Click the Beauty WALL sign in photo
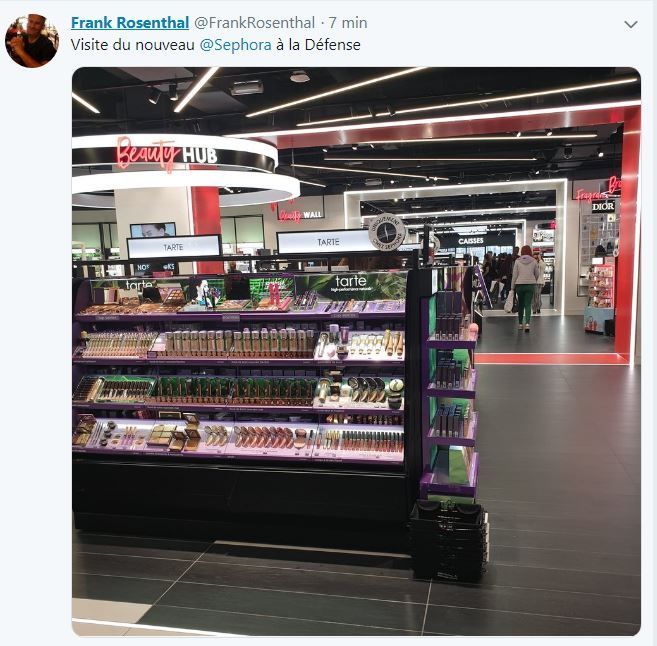This screenshot has width=657, height=646. (301, 215)
